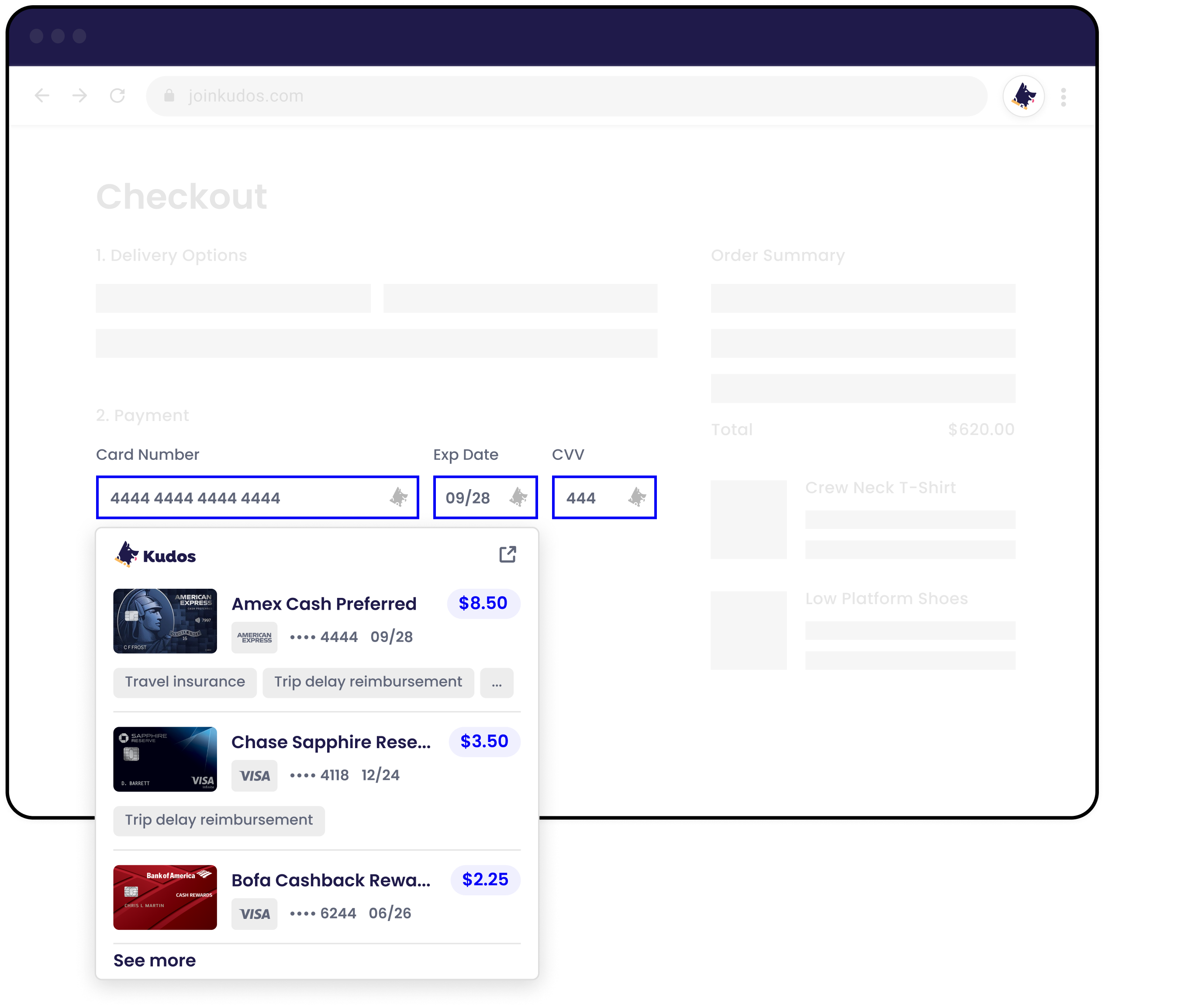Click the Kudos icon inside the CVV field
Image resolution: width=1198 pixels, height=1008 pixels.
636,497
